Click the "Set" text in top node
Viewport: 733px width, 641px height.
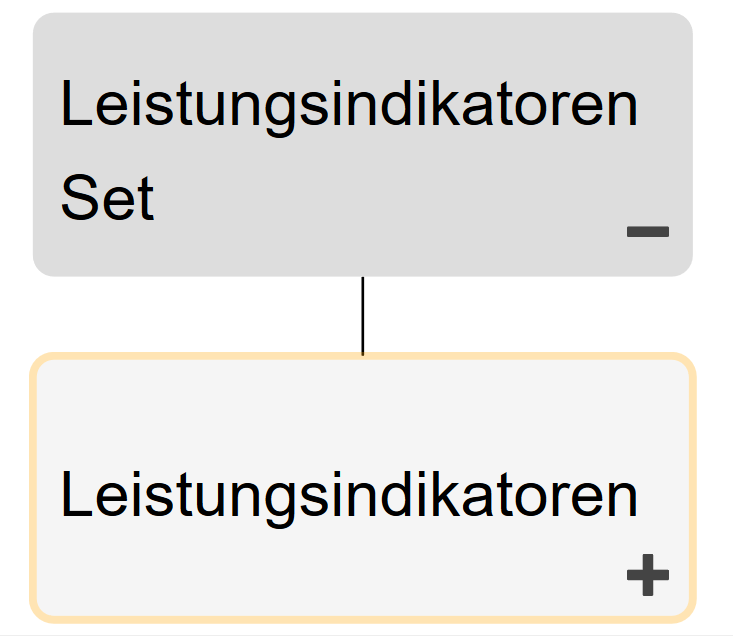(107, 199)
